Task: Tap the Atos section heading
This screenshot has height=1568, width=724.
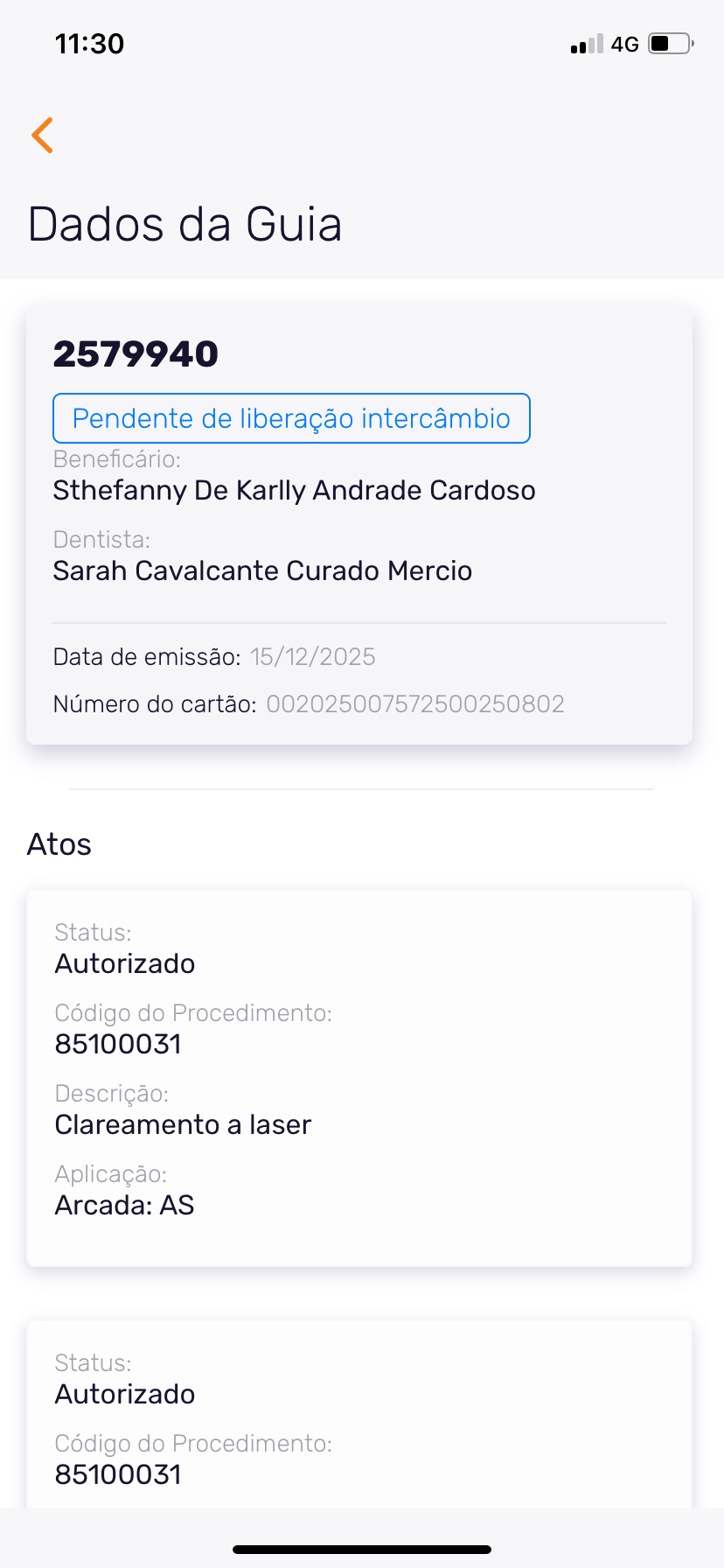Action: click(59, 844)
